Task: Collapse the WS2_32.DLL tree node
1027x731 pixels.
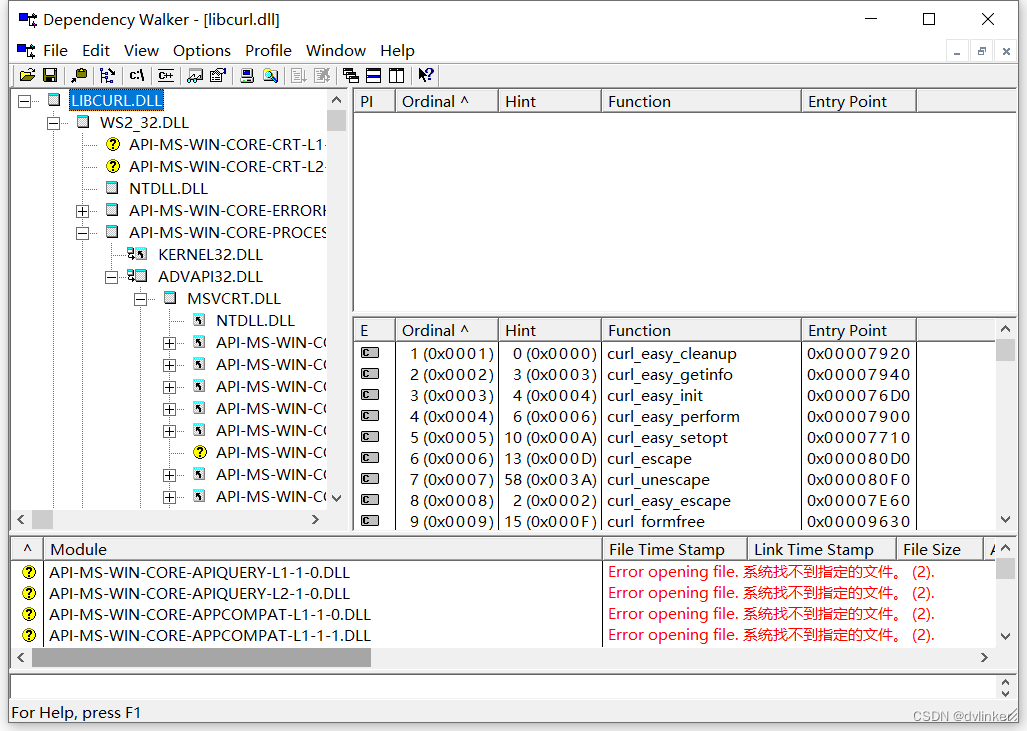Action: (54, 123)
